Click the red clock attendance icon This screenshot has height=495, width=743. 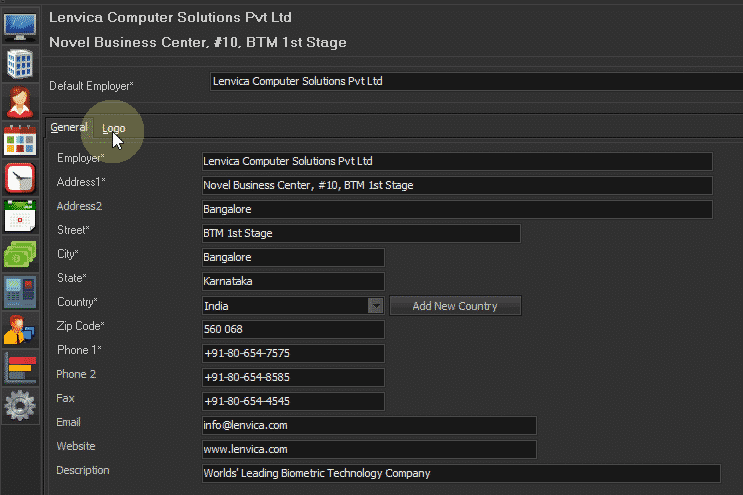20,178
